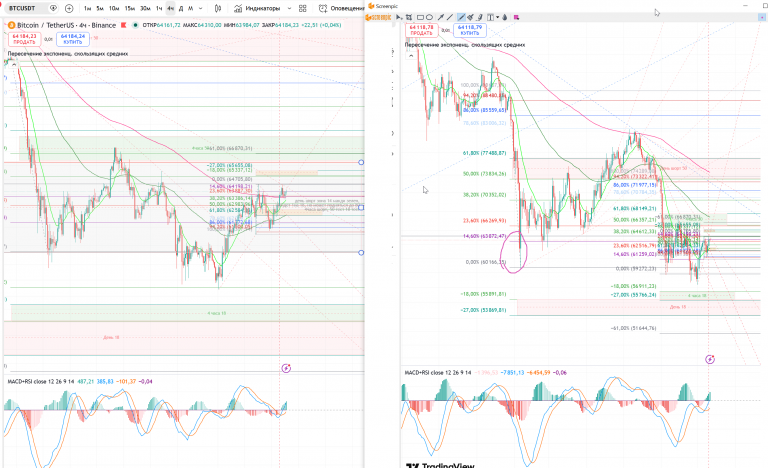The height and width of the screenshot is (468, 768).
Task: Select the blur drop tool
Action: [504, 17]
